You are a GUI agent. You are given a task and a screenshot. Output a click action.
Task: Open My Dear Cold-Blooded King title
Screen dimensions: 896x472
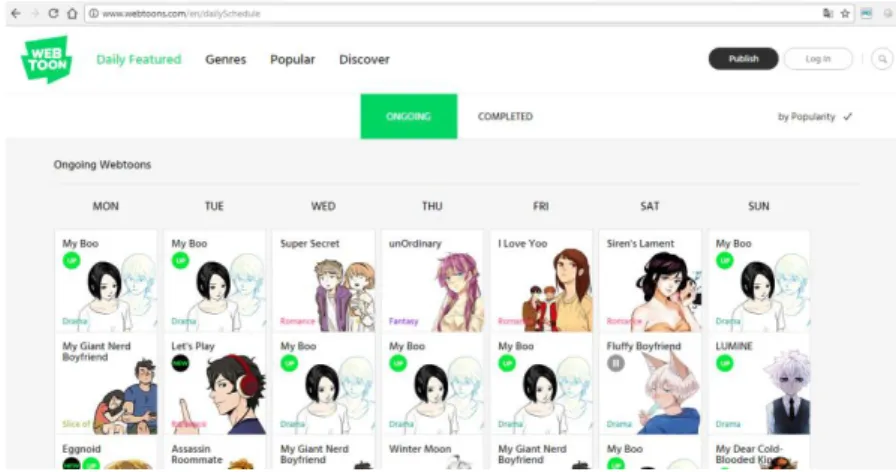(749, 454)
